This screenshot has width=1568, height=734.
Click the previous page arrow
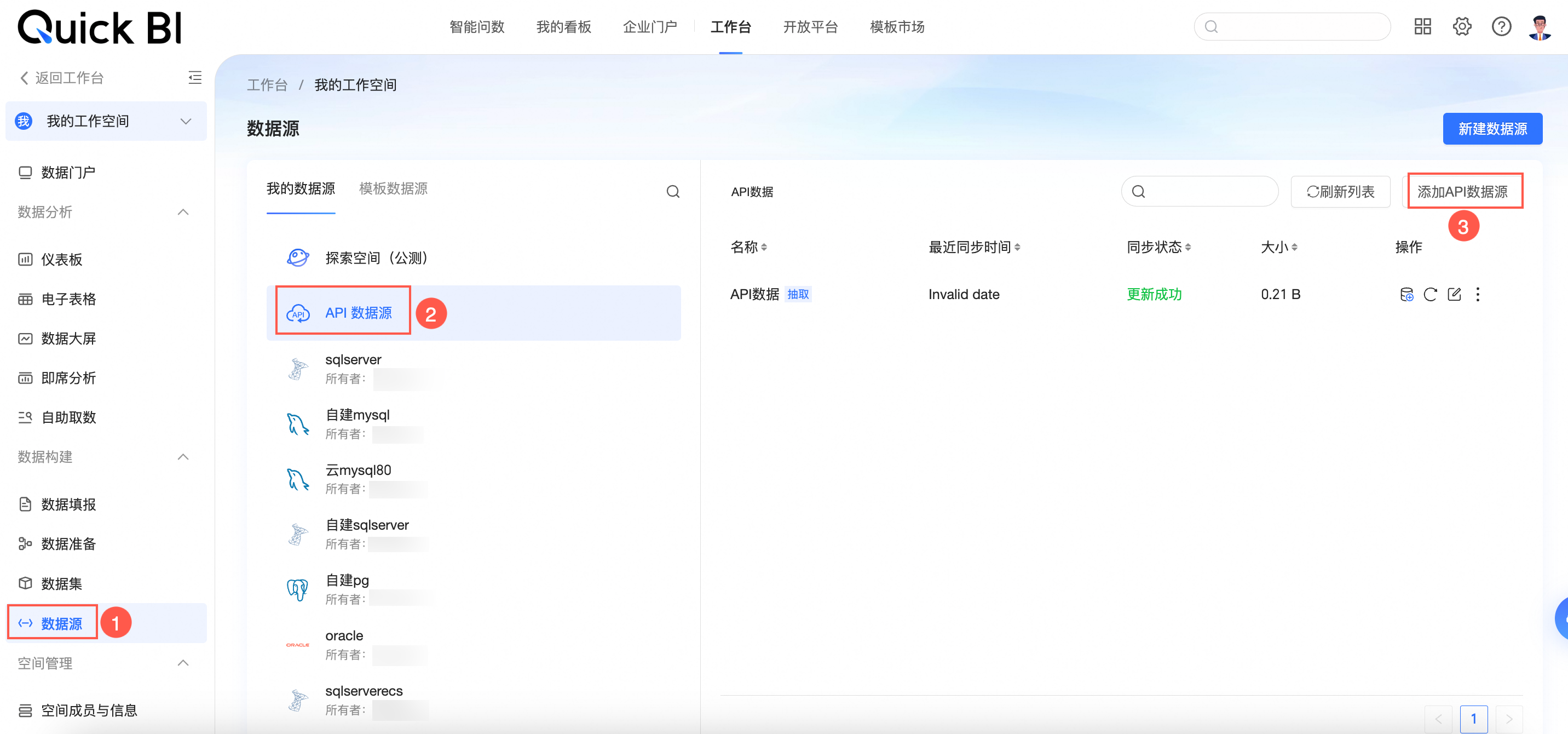click(1438, 719)
